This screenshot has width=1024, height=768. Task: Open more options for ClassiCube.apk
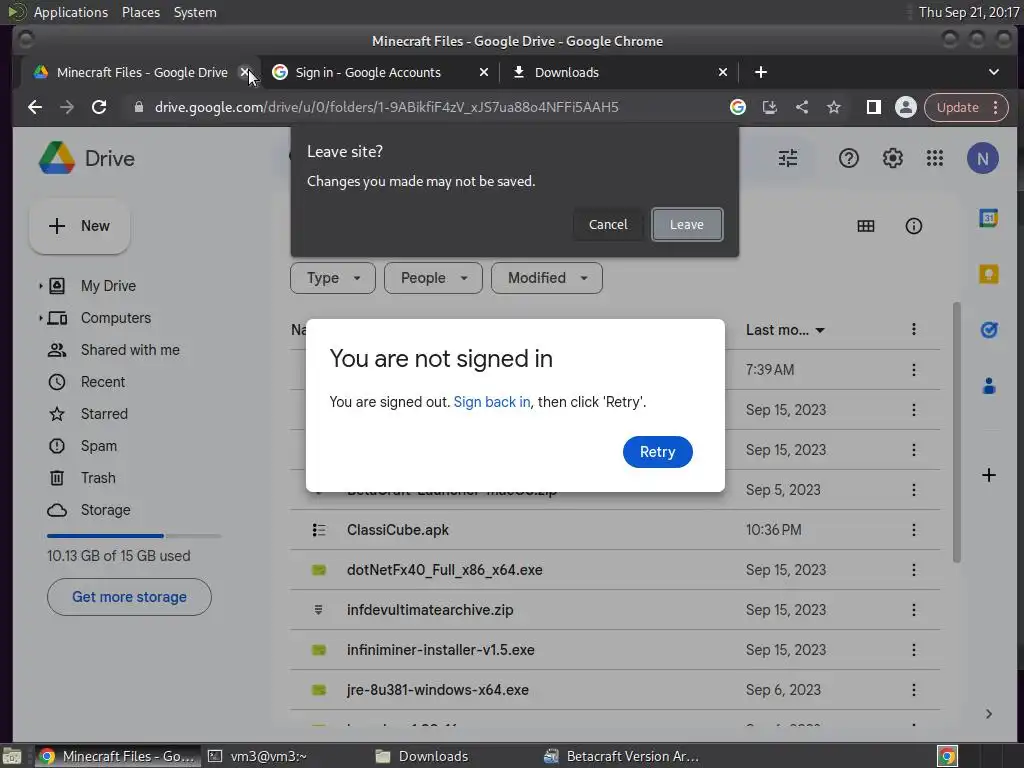click(913, 530)
